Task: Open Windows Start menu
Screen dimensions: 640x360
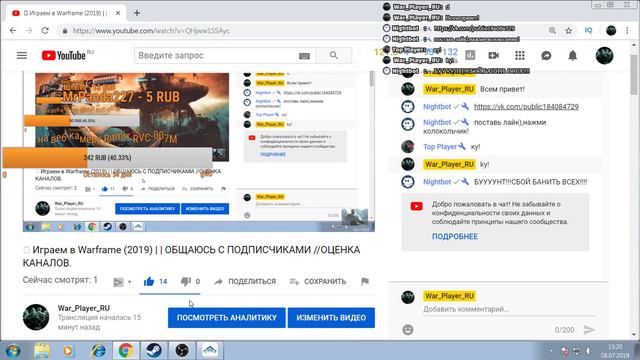Action: [13, 351]
